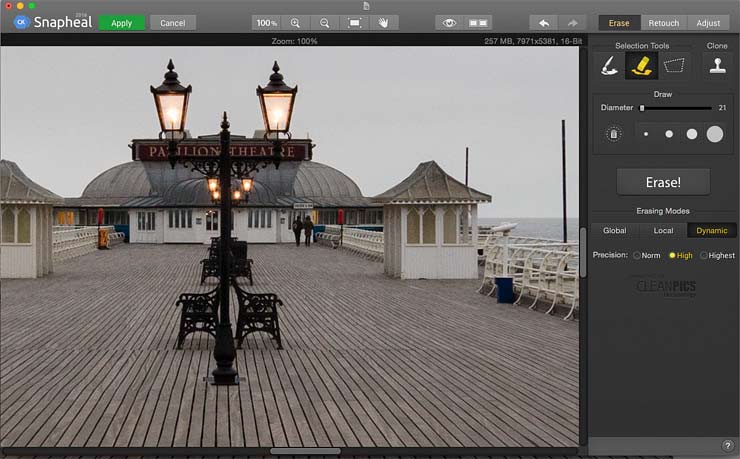
Task: Click the Diameter value 21
Action: [x=722, y=108]
